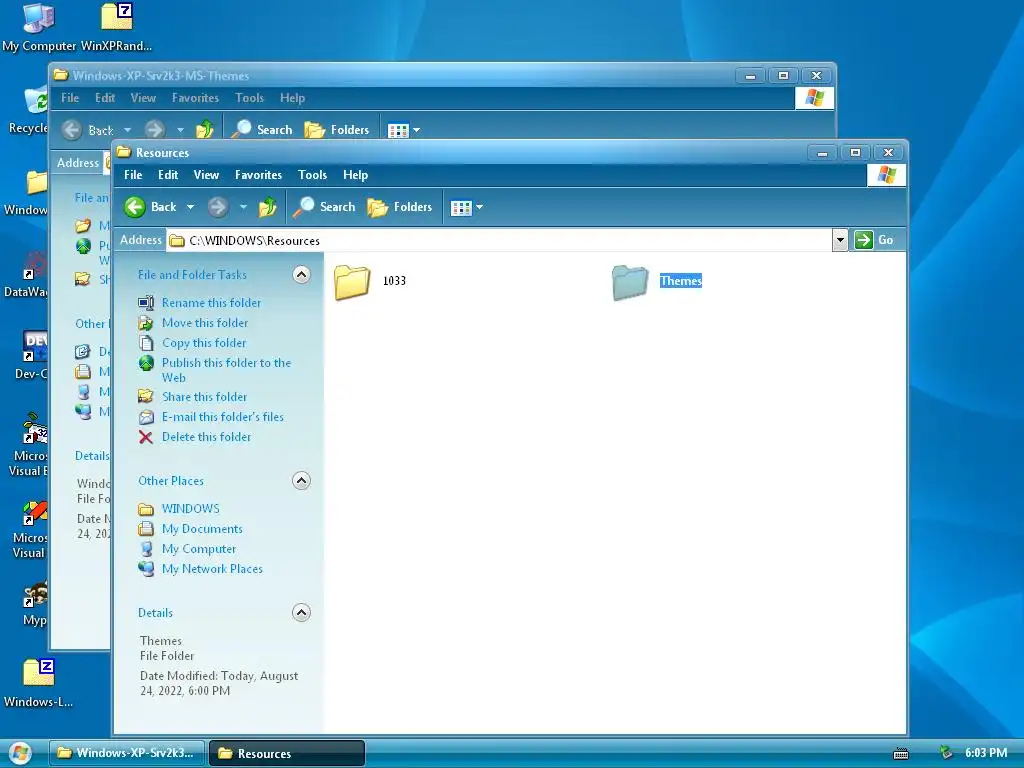Open the Edit menu of the Resources window
Screen dimensions: 1024x768
tap(168, 175)
